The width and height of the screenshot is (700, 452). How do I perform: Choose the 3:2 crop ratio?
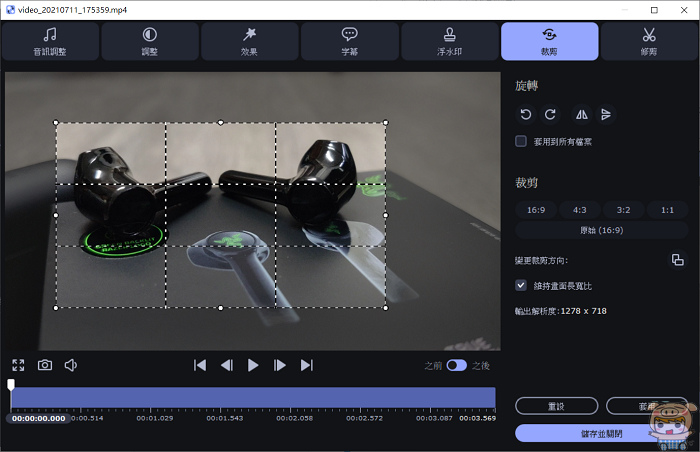click(x=623, y=210)
